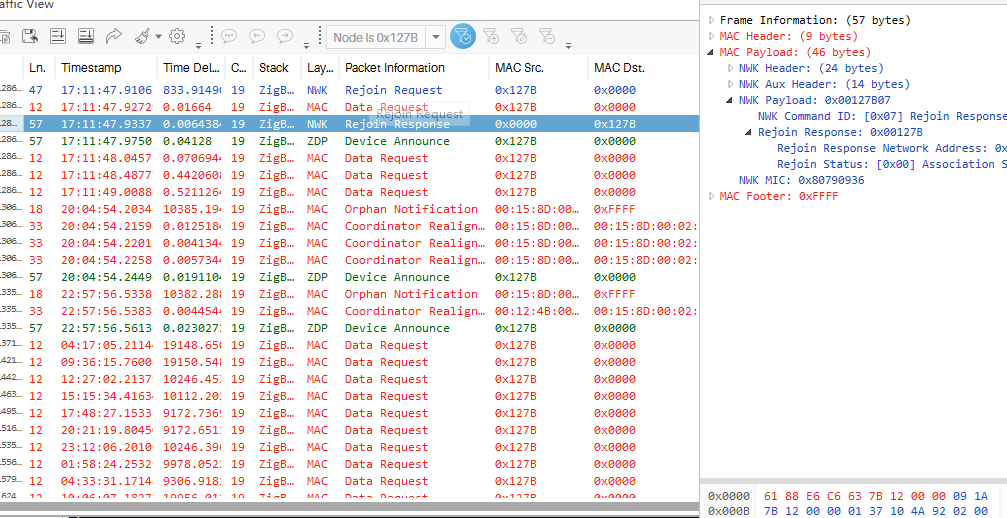Screen dimensions: 1007x518
Task: Click the remove filter funnel icon
Action: (547, 37)
